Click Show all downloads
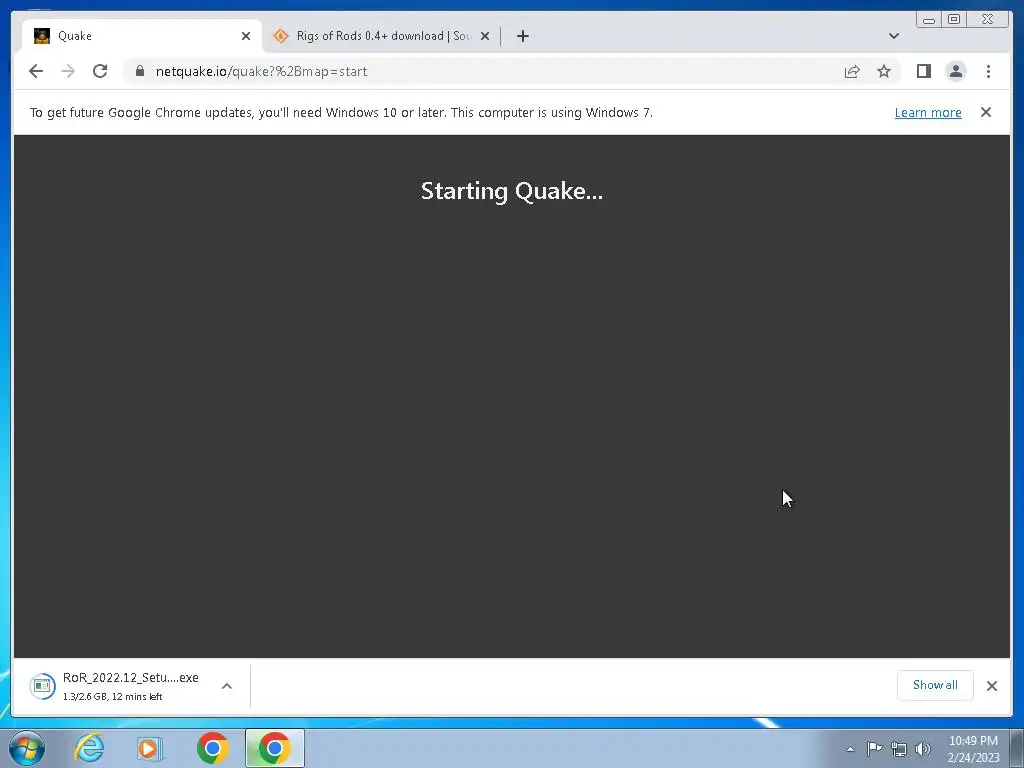Screen dimensions: 1024x768 [935, 685]
